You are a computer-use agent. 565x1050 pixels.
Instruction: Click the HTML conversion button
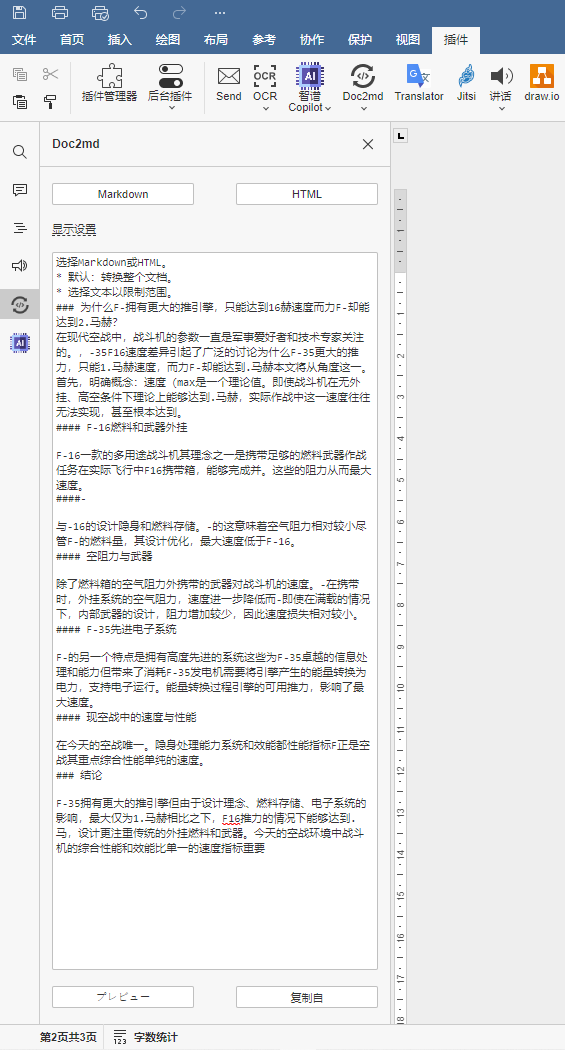coord(307,194)
